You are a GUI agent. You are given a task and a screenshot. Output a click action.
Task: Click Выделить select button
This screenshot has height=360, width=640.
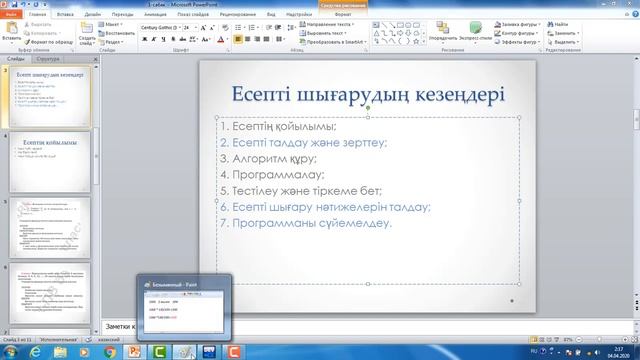click(563, 42)
